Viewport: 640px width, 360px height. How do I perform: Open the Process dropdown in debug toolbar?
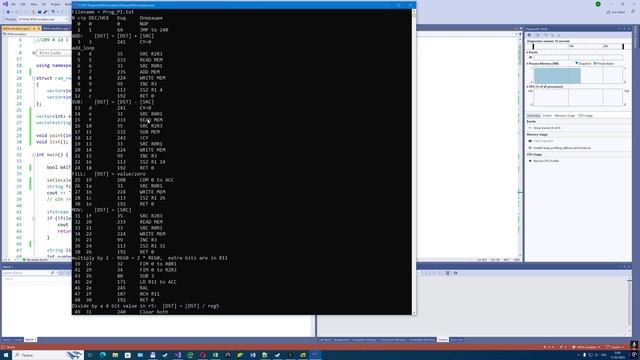click(42, 19)
